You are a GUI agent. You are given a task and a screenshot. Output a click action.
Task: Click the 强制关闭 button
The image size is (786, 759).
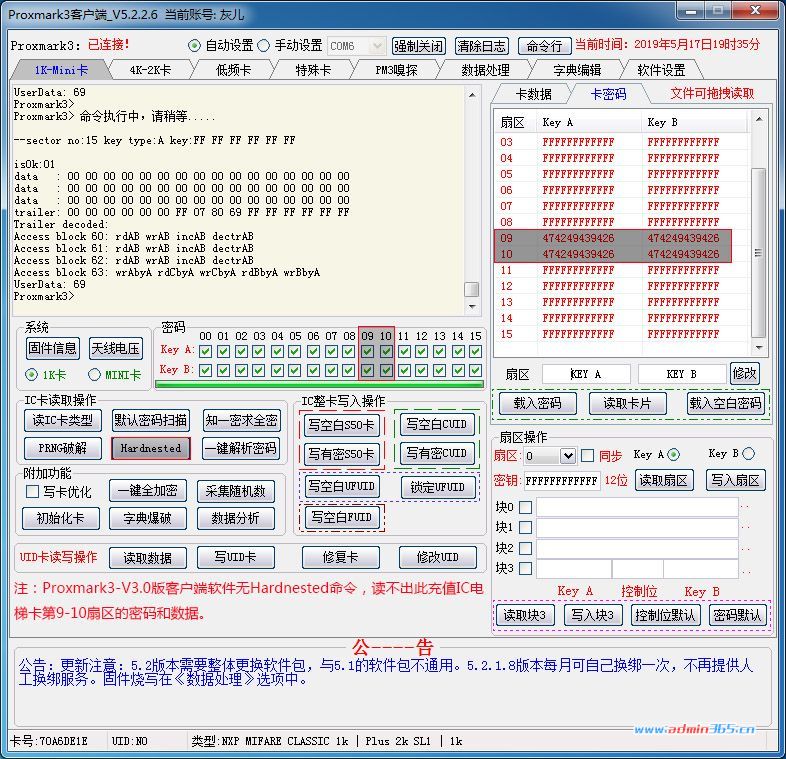(x=419, y=46)
